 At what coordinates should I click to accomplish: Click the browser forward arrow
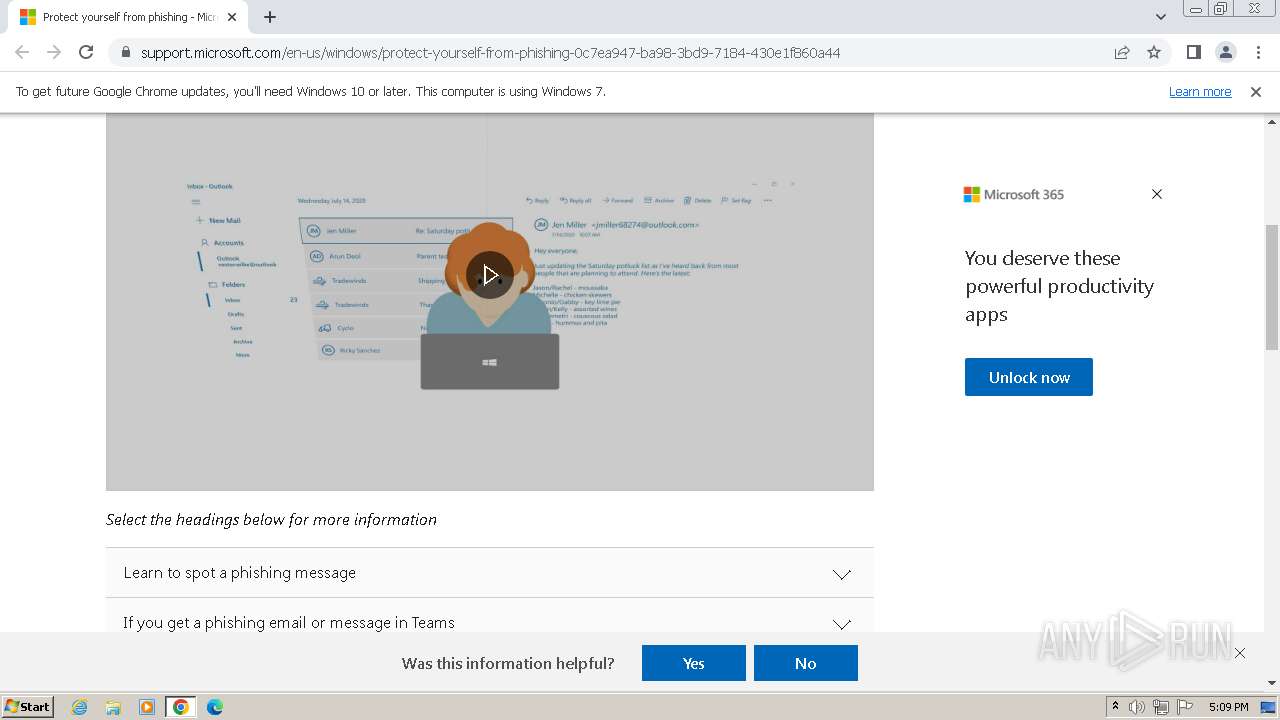click(x=54, y=52)
